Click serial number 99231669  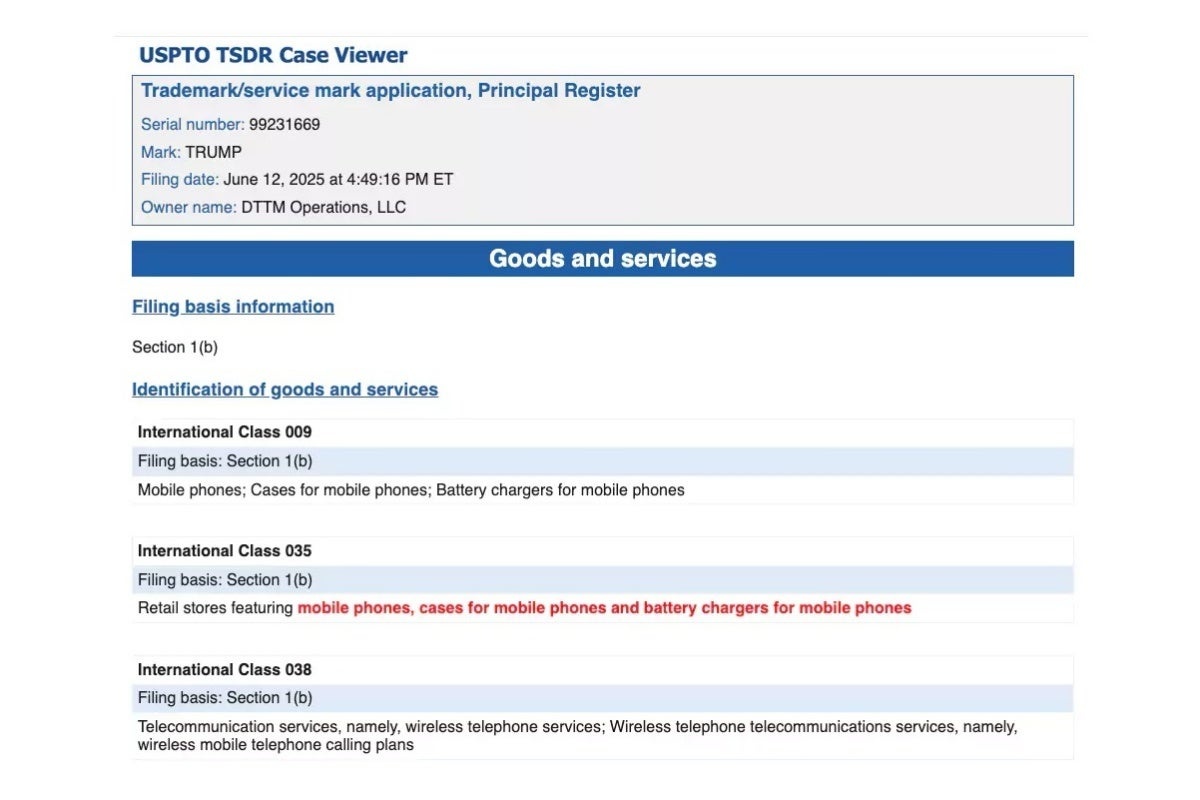(x=284, y=125)
